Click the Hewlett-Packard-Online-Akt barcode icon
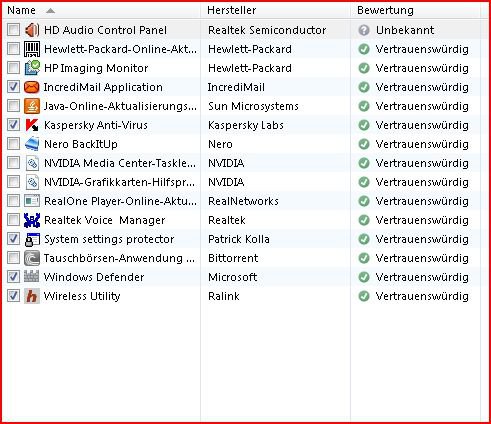 [32, 49]
